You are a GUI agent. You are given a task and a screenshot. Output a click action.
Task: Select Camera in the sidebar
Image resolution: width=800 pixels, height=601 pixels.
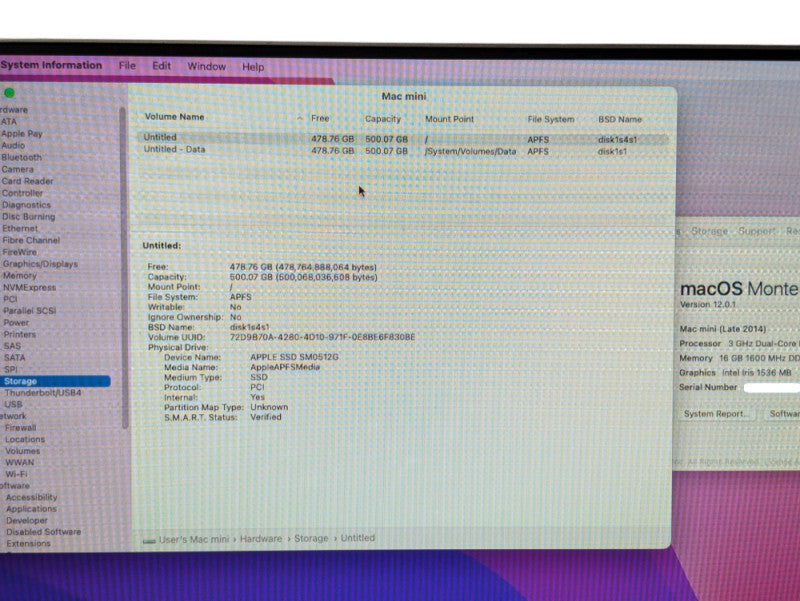[x=17, y=169]
